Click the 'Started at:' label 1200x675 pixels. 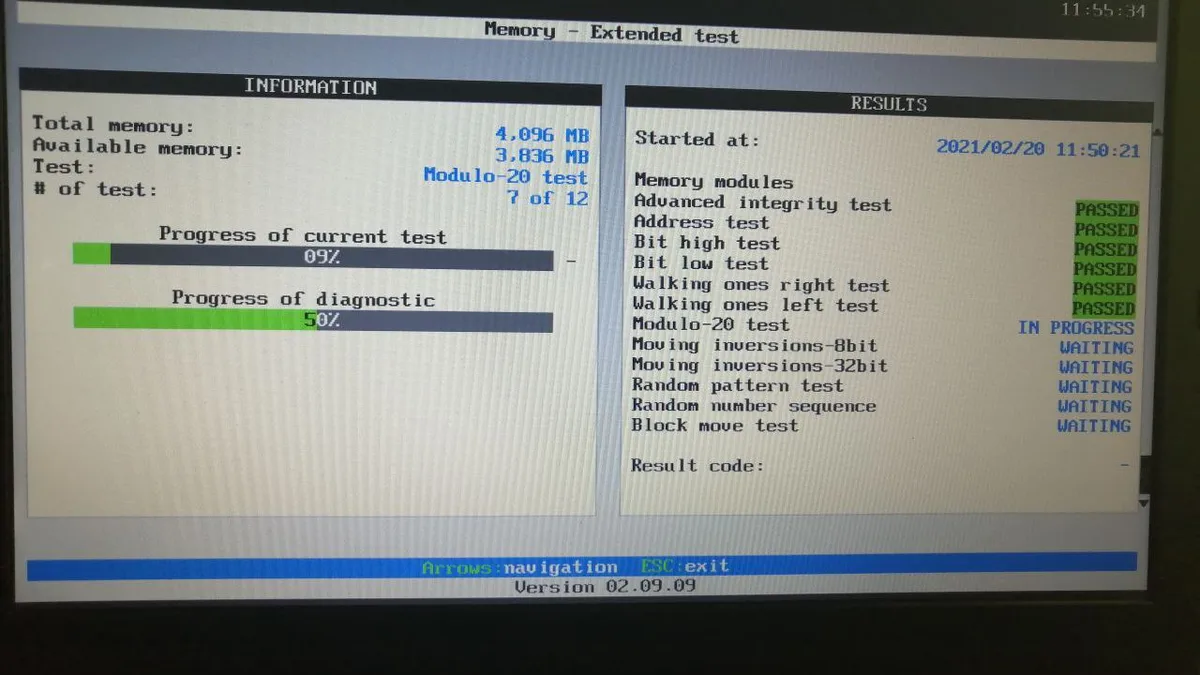tap(697, 140)
